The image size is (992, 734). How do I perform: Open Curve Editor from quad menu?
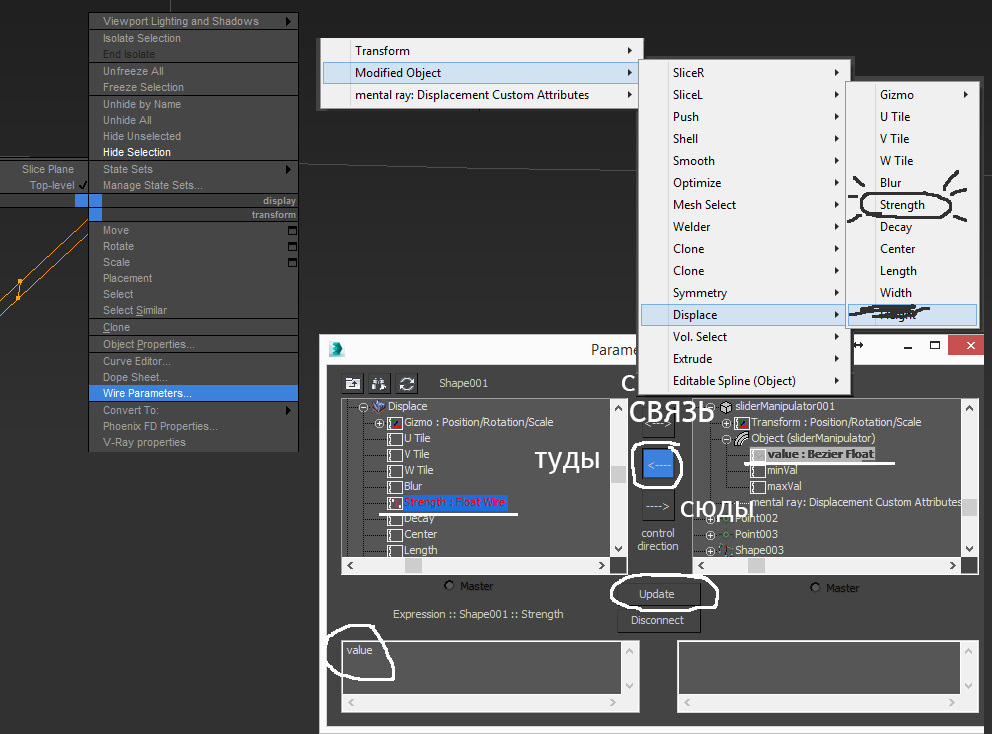[x=193, y=361]
